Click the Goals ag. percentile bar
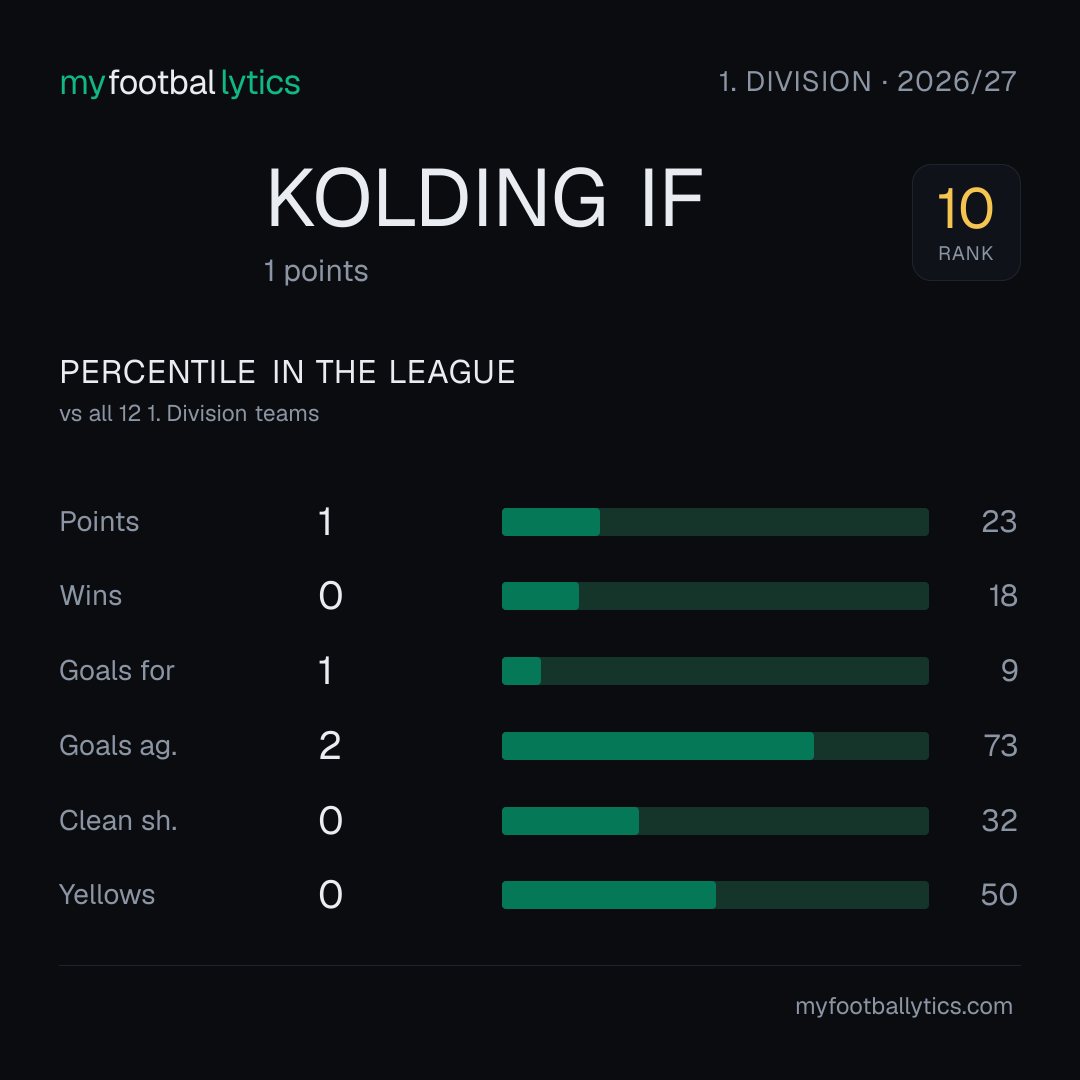The image size is (1080, 1080). click(715, 746)
